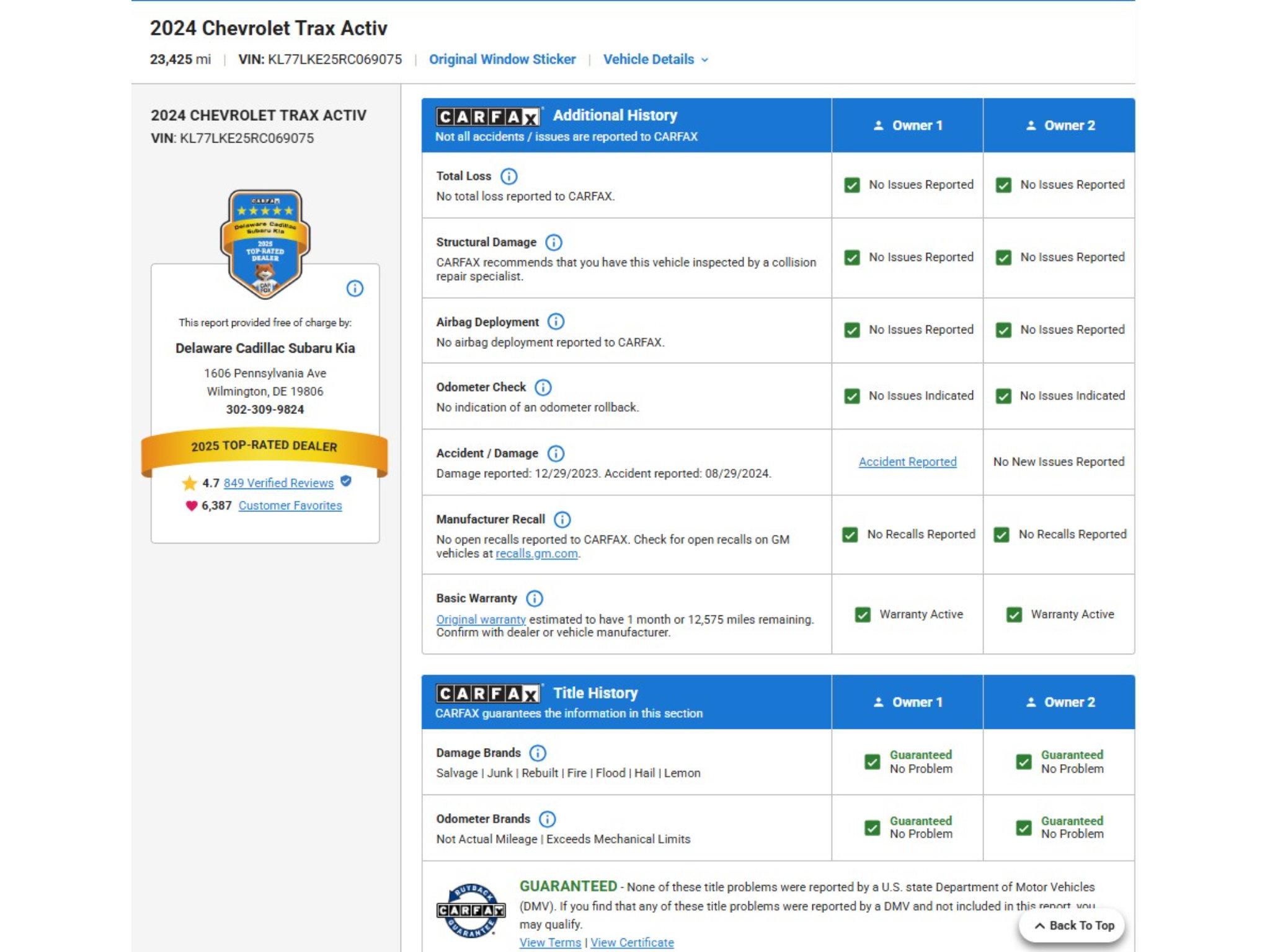Click the Total Loss Owner 1 green checkmark
The height and width of the screenshot is (952, 1270).
coord(852,185)
